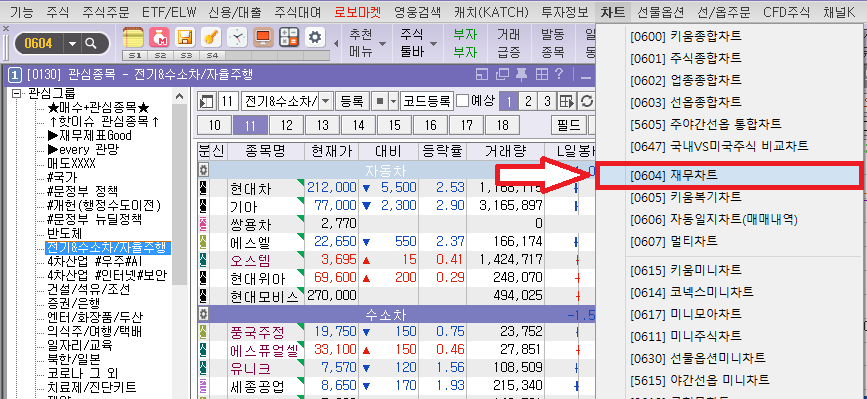Click the 필드 button

(568, 125)
